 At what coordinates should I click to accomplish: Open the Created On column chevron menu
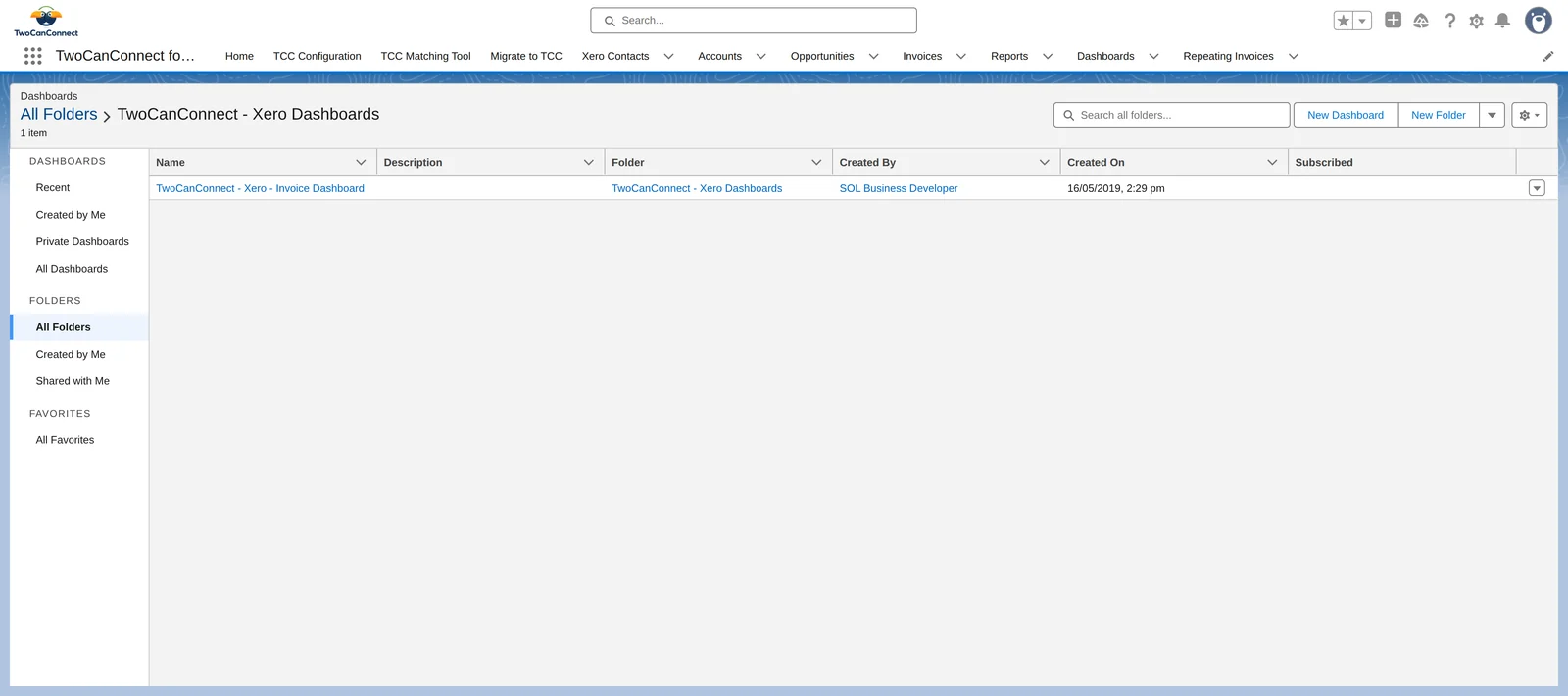pyautogui.click(x=1272, y=162)
